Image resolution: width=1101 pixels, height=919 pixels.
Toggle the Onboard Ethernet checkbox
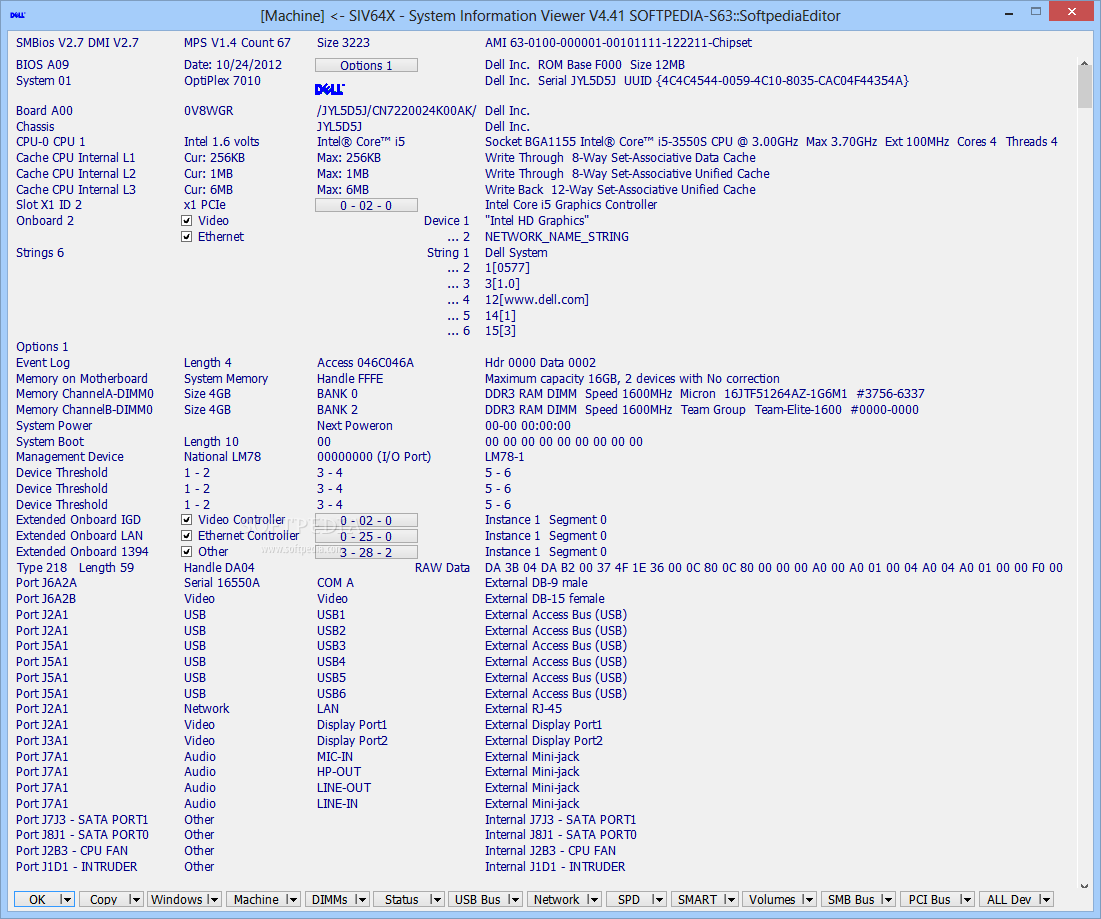[x=187, y=237]
